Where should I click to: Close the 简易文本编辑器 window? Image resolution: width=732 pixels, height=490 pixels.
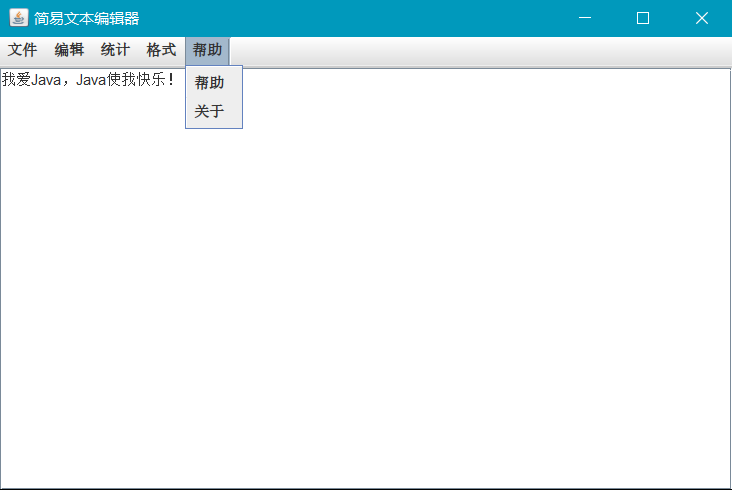tap(702, 18)
